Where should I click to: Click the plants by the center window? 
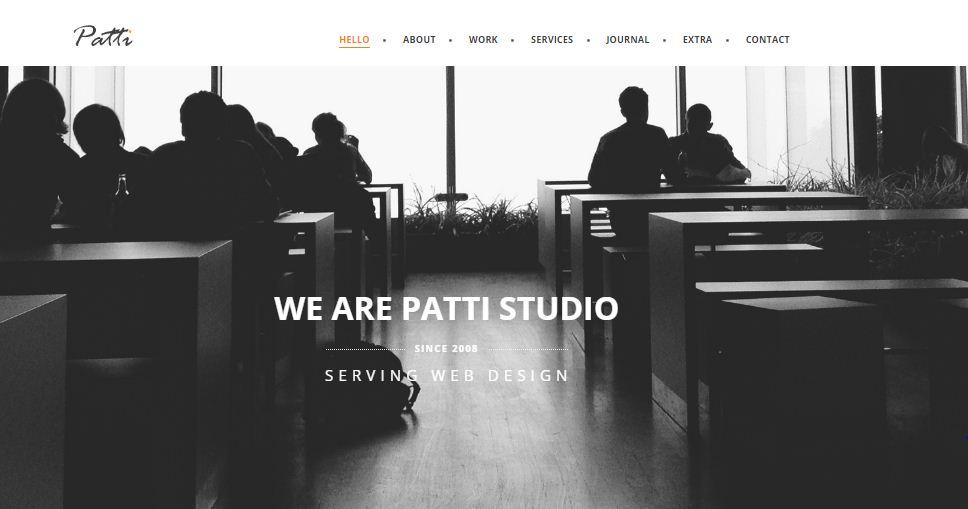470,213
